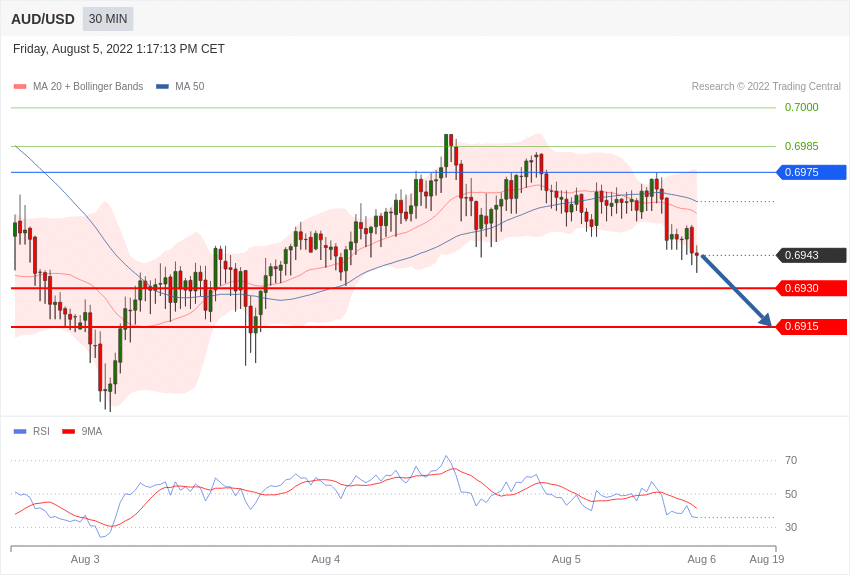Click the Aug 19 date axis label
Viewport: 850px width, 576px height.
[x=767, y=559]
